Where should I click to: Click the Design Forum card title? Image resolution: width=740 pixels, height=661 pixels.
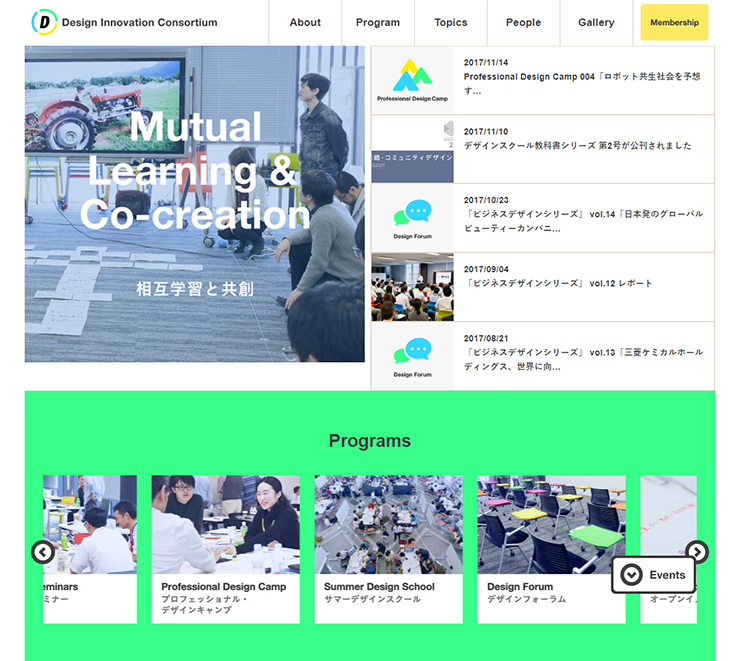coord(520,586)
